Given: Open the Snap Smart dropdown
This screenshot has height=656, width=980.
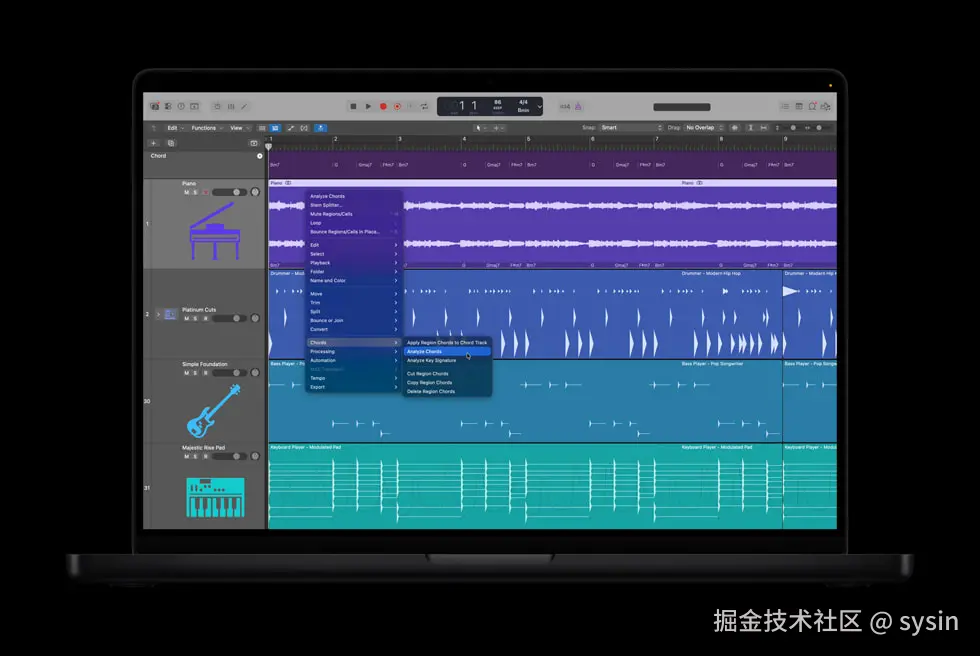Looking at the screenshot, I should coord(631,127).
